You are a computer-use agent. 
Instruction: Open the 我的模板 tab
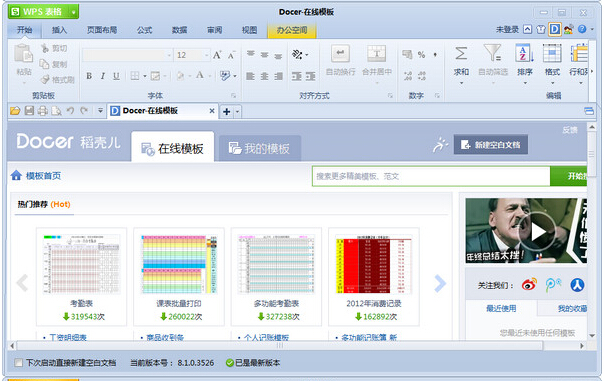point(260,148)
